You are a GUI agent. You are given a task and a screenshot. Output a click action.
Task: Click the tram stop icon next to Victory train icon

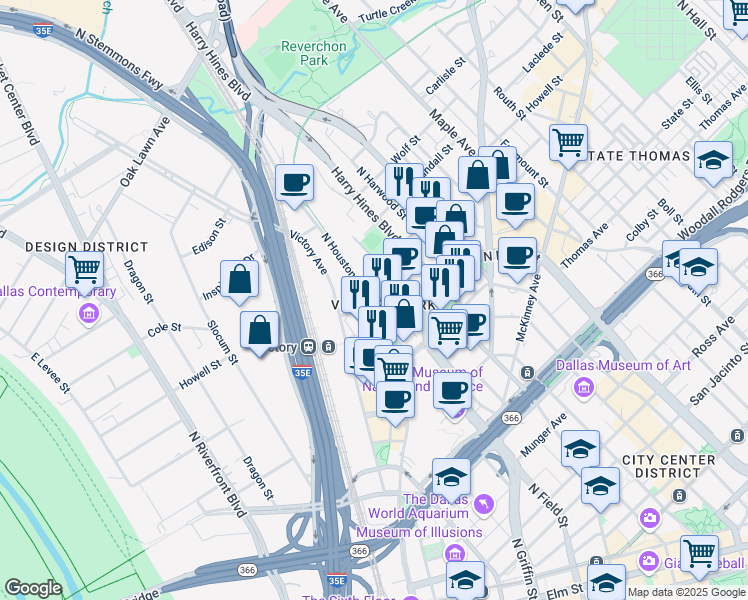click(328, 347)
